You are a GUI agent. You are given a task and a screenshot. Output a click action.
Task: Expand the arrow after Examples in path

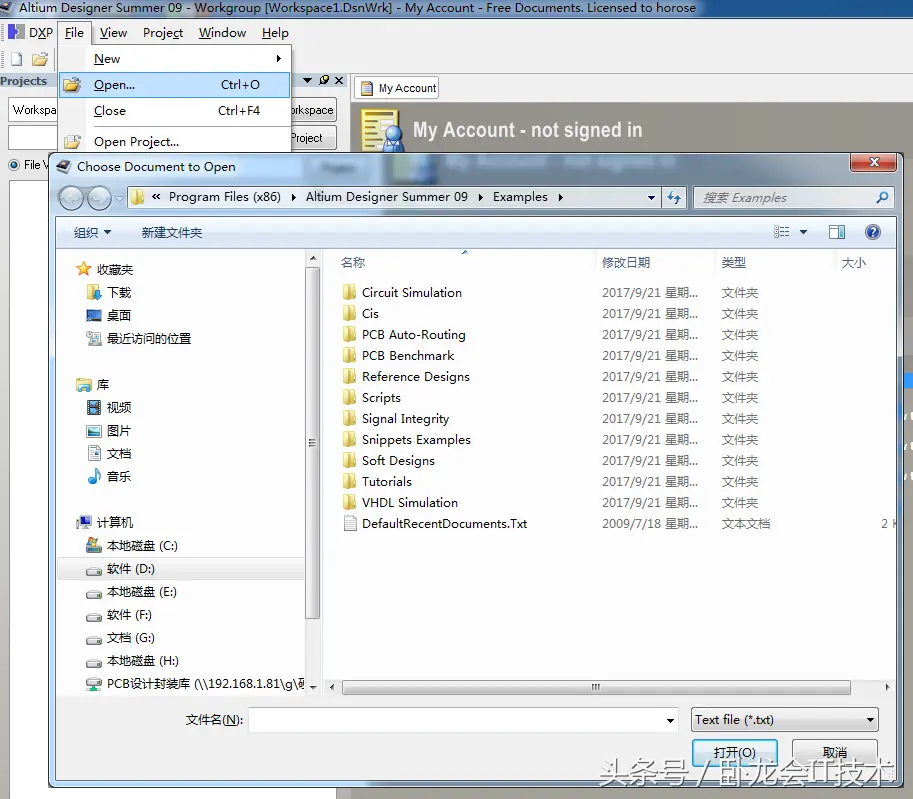tap(561, 197)
